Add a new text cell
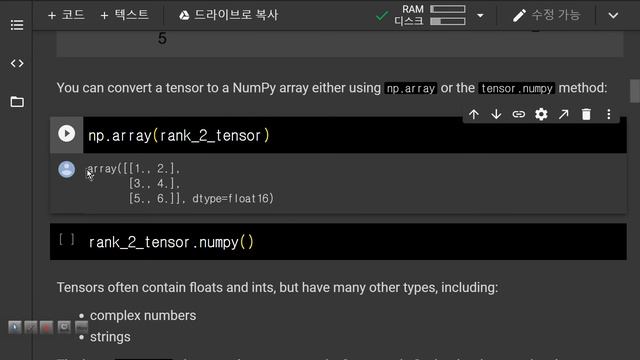Viewport: 640px width, 360px height. [124, 15]
